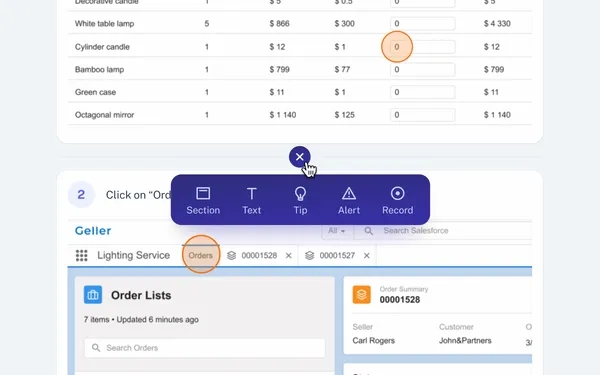The height and width of the screenshot is (375, 600).
Task: Start Record from the popup toolbar
Action: (398, 201)
